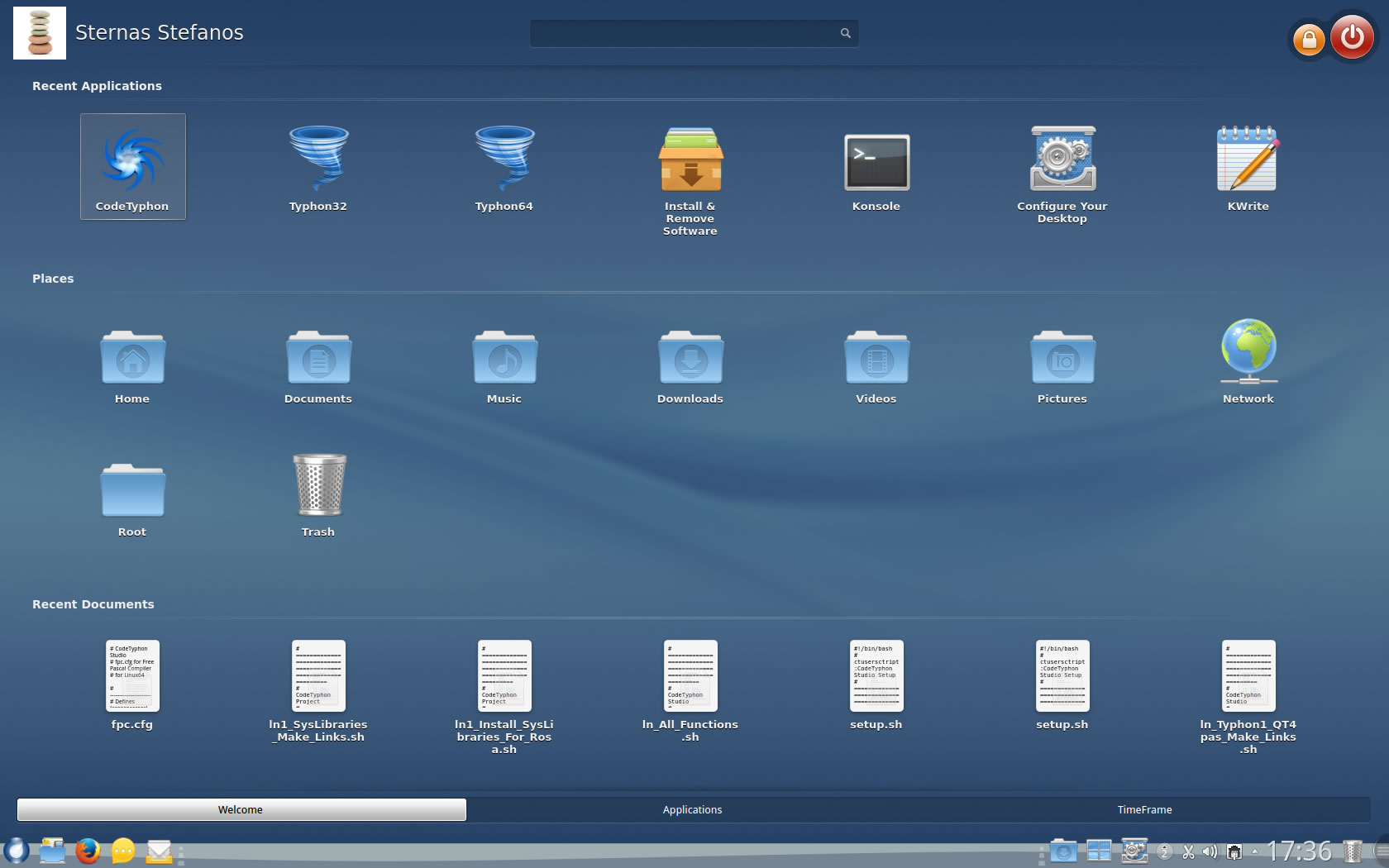Open the Home folder
This screenshot has width=1389, height=868.
(132, 366)
